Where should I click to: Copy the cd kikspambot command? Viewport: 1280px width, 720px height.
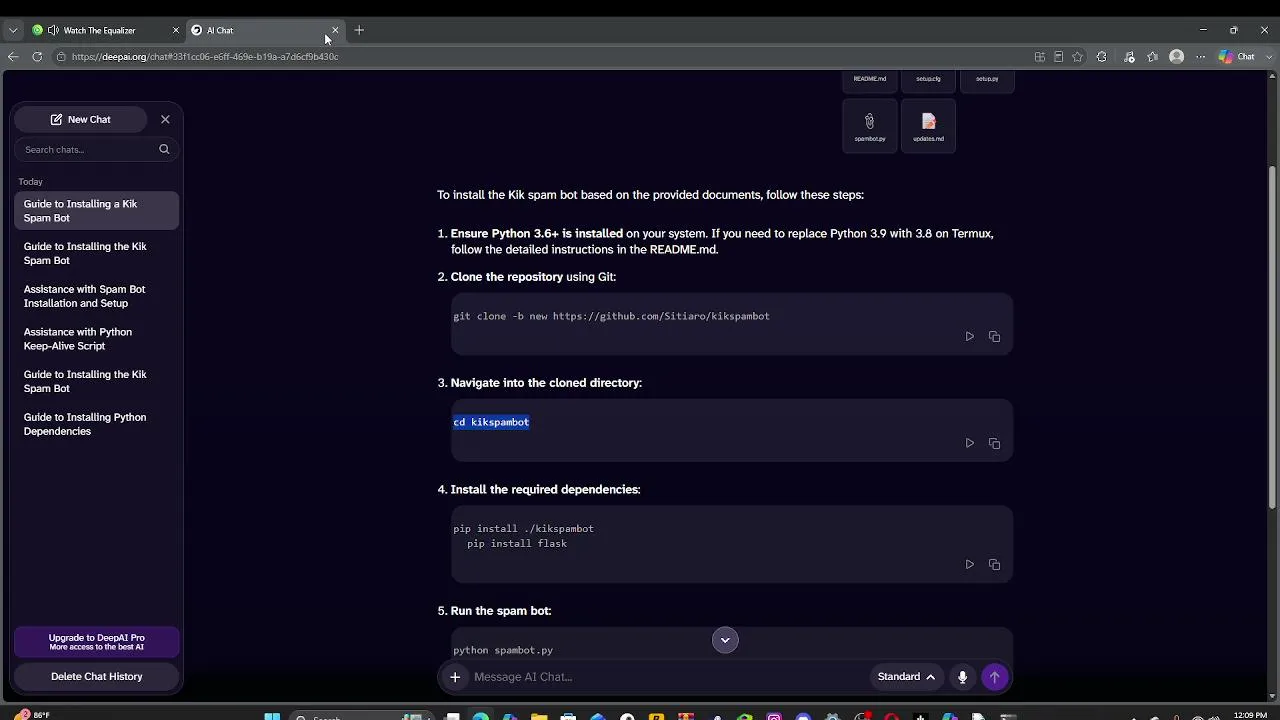coord(994,443)
